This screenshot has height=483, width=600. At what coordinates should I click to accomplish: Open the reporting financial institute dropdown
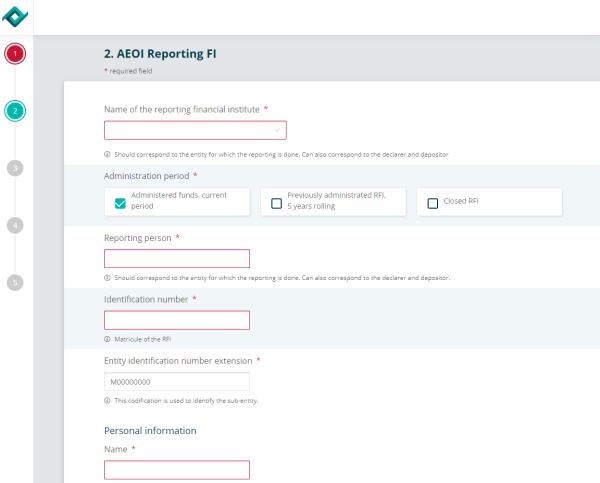tap(195, 130)
